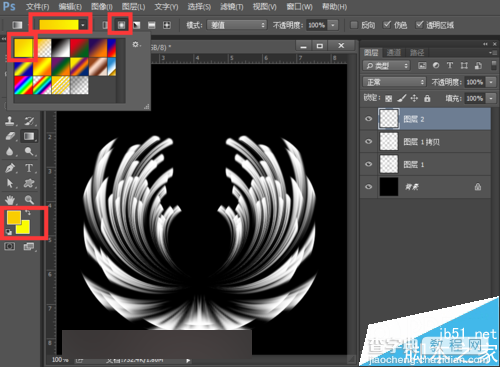Click gradient preview to edit gradient
The width and height of the screenshot is (500, 367).
point(59,25)
